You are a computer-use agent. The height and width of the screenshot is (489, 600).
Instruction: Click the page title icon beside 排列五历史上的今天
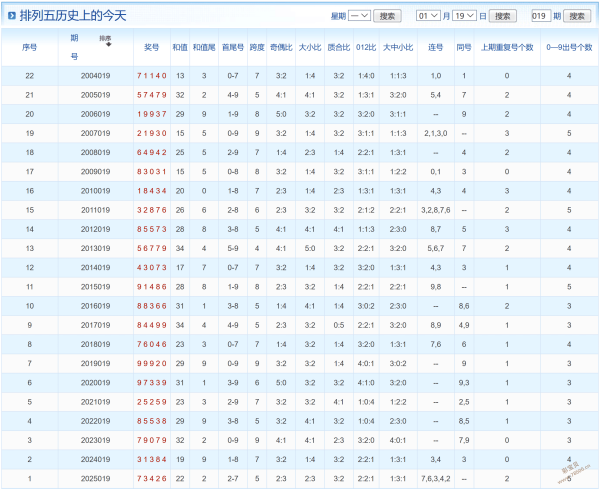tap(11, 16)
